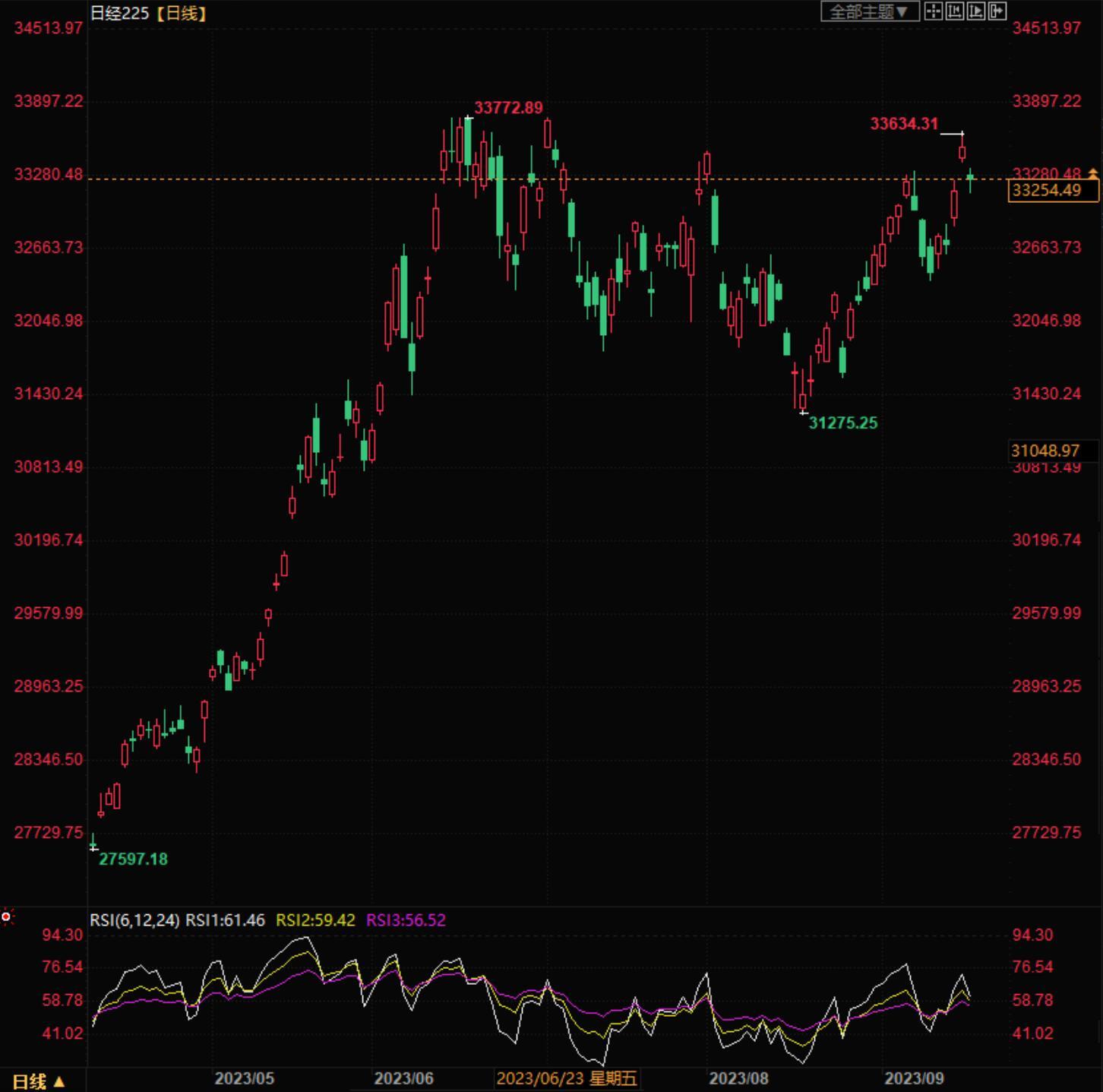This screenshot has width=1103, height=1092.
Task: Click the 31275.25 low price label
Action: coord(843,423)
